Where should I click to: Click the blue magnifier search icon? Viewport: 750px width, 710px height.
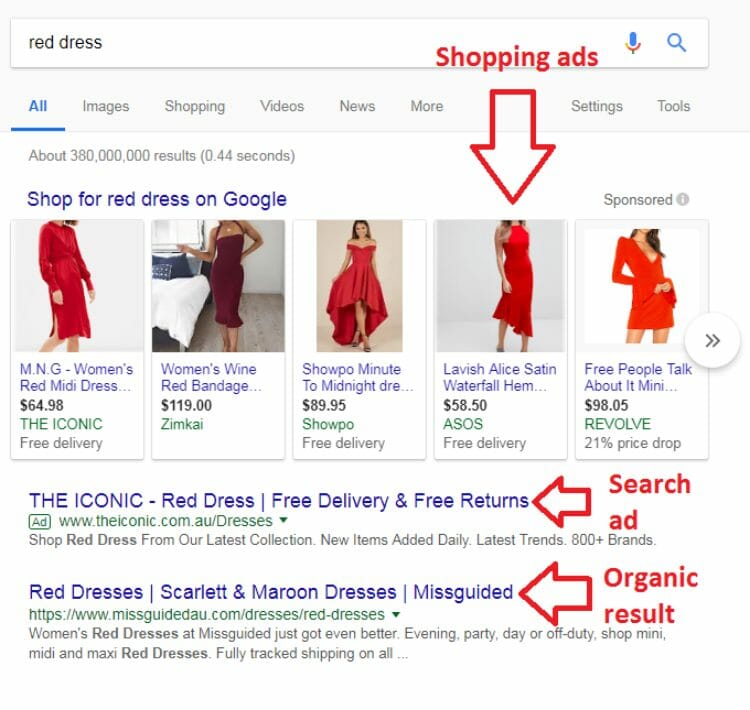pyautogui.click(x=676, y=43)
